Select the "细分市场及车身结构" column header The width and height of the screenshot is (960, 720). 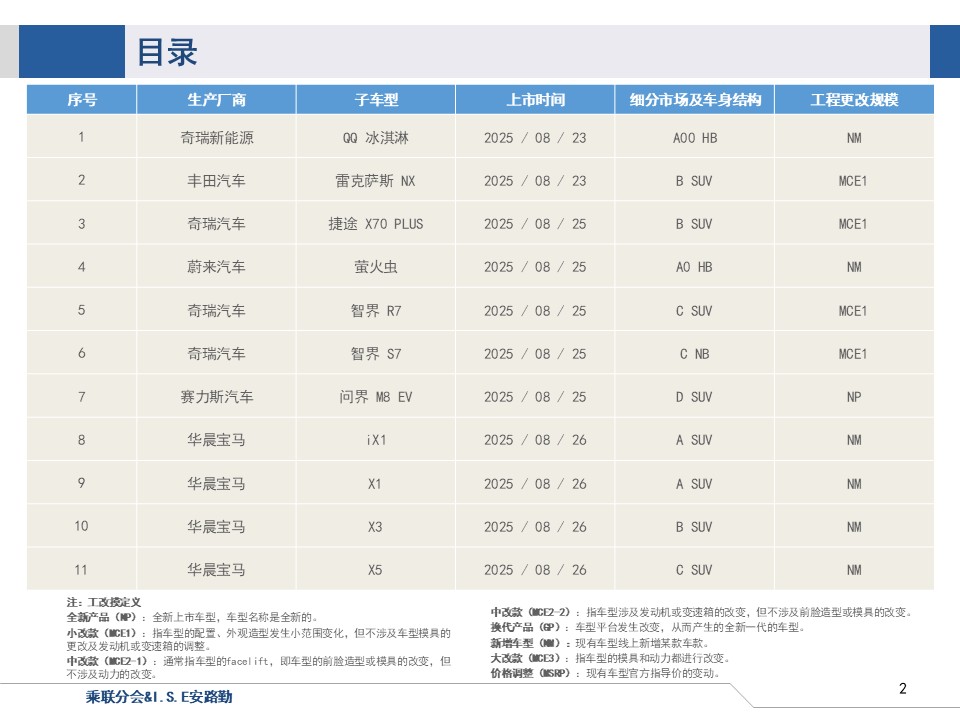click(x=695, y=100)
